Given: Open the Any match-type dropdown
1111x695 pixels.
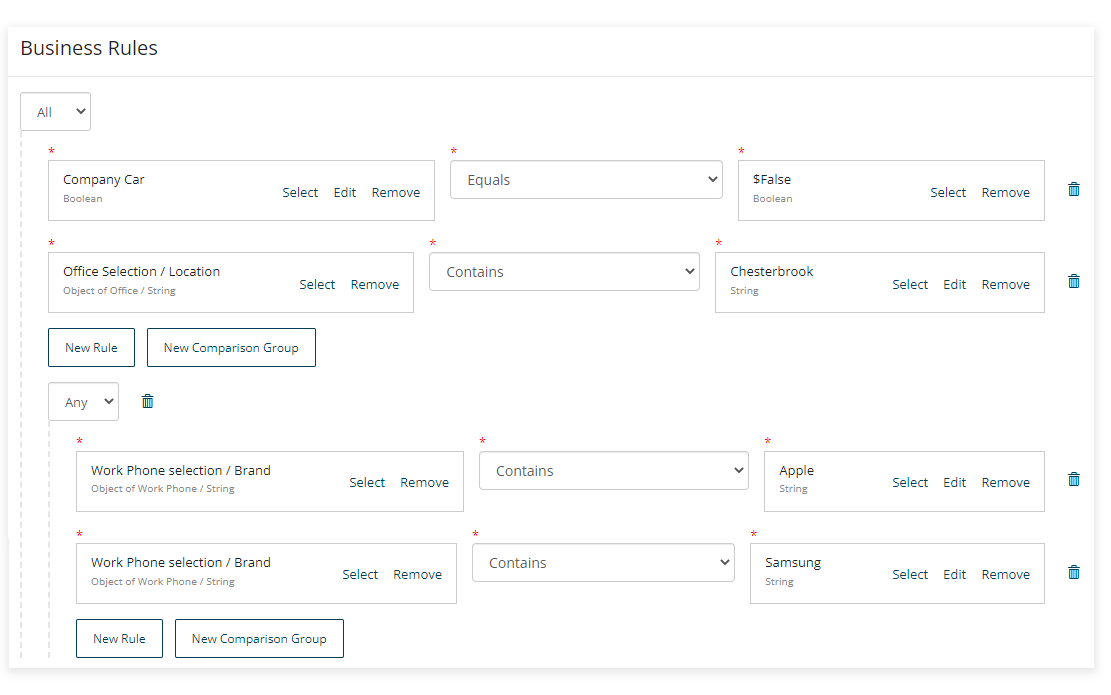Looking at the screenshot, I should pos(83,401).
